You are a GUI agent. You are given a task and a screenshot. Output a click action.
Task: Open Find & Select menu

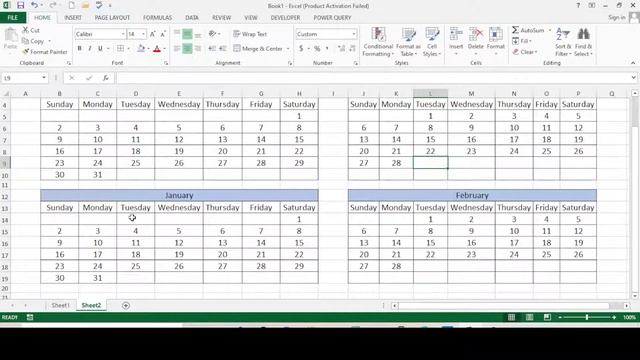[x=583, y=42]
